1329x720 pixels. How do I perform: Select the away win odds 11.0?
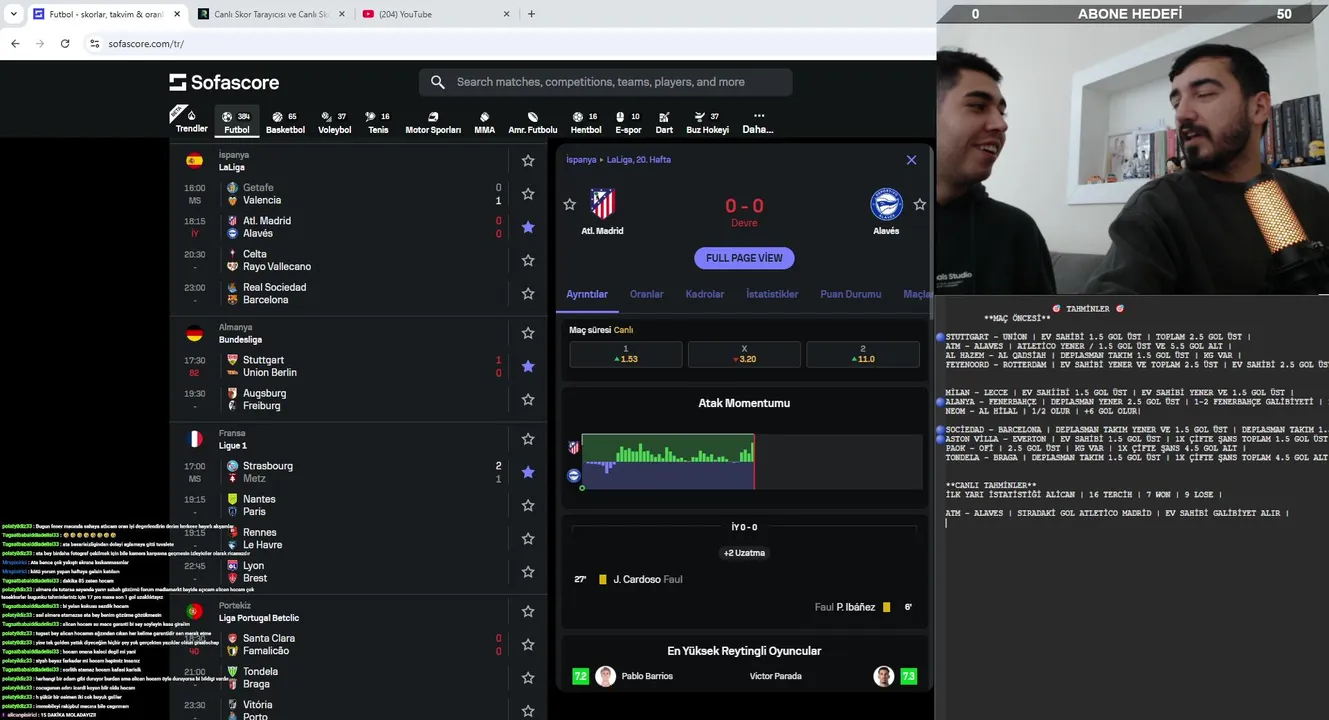click(x=863, y=354)
